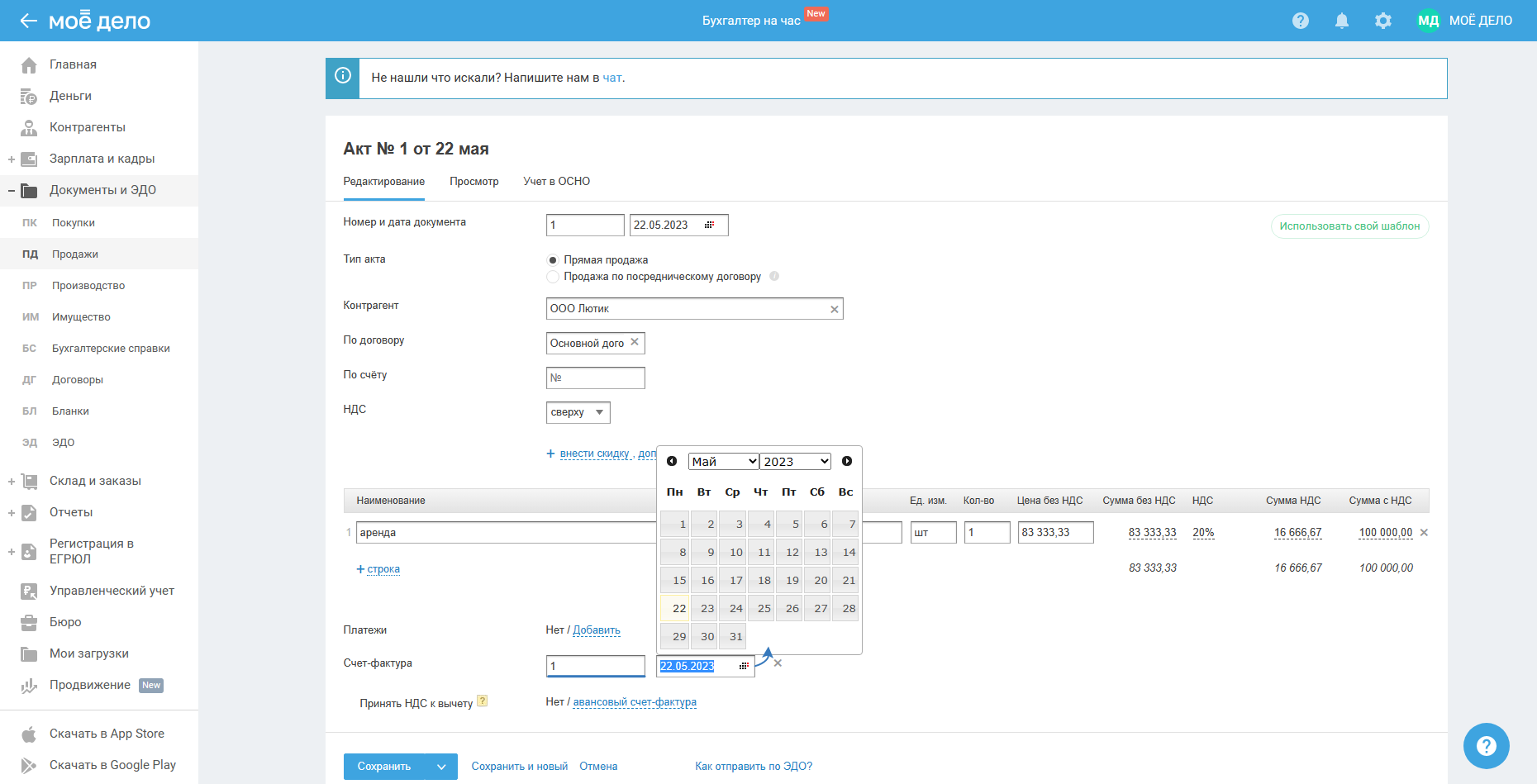Image resolution: width=1537 pixels, height=784 pixels.
Task: Expand the Сохранить button arrow menu
Action: tap(441, 767)
